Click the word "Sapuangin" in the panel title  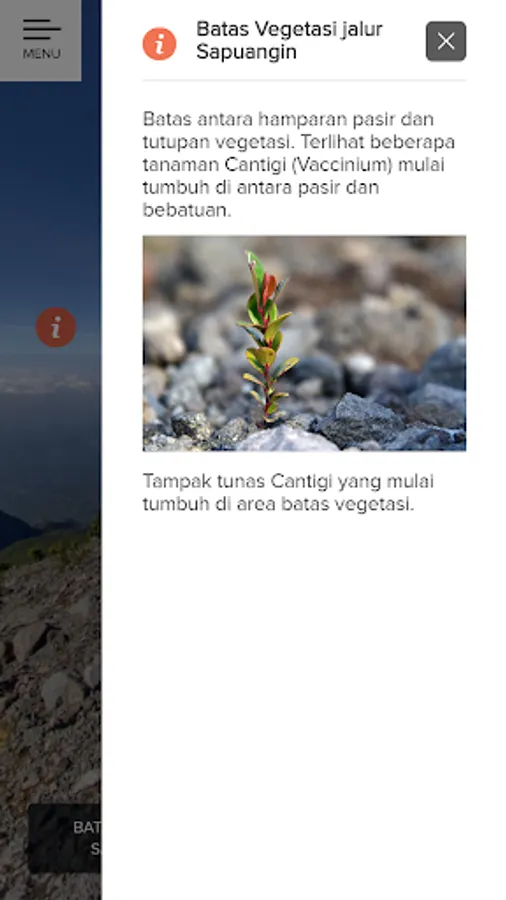tap(246, 52)
